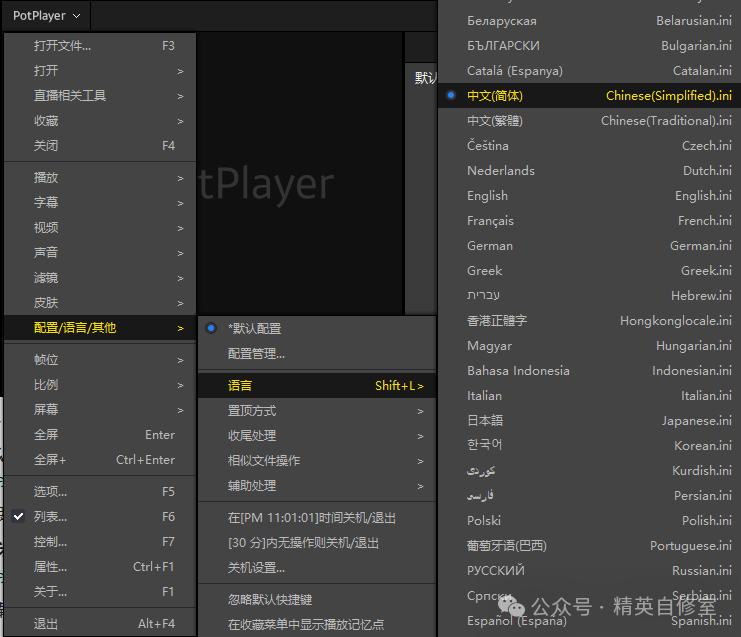Open 选项... preferences entry
Screen dimensions: 741x637
click(x=50, y=492)
